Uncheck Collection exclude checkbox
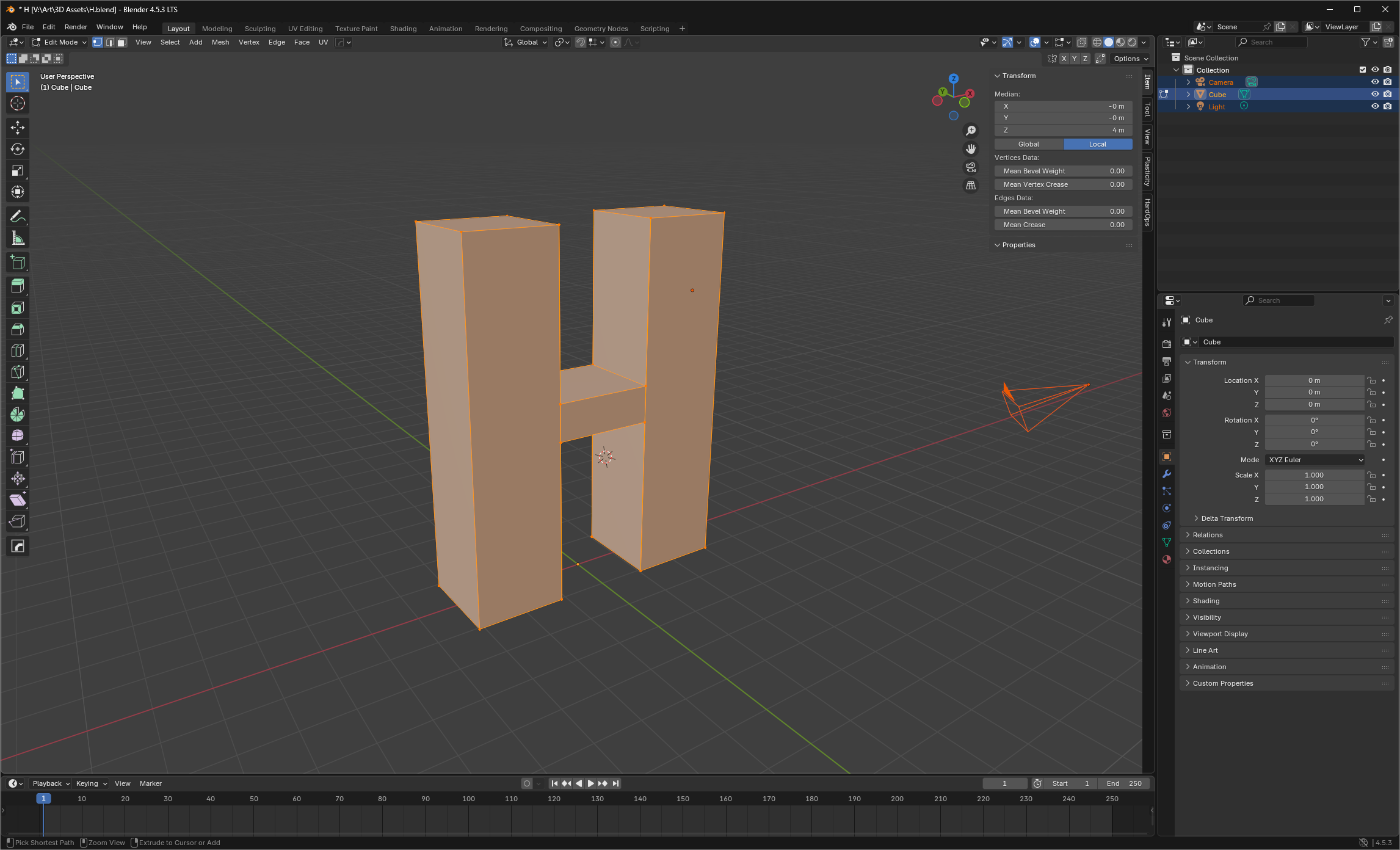The height and width of the screenshot is (850, 1400). (1363, 70)
